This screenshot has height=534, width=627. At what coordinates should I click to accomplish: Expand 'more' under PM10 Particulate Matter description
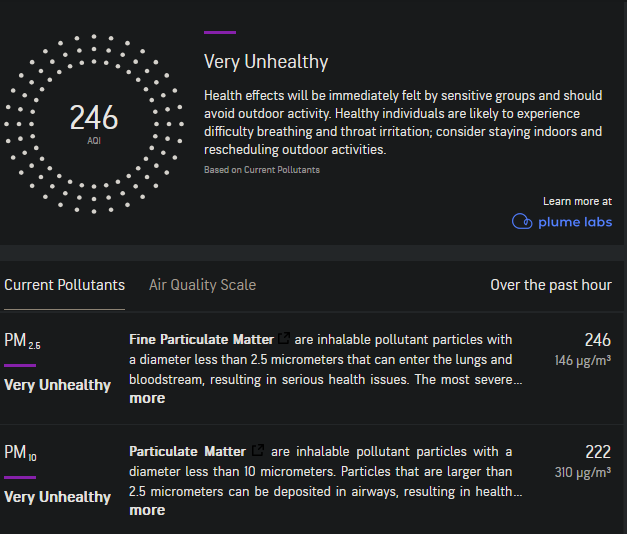coord(147,510)
